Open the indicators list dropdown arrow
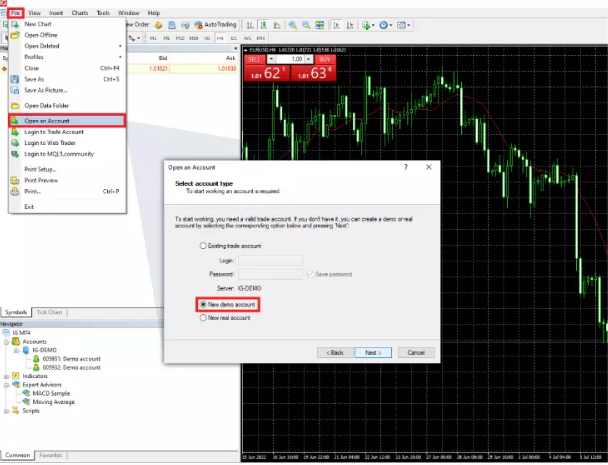 373,26
